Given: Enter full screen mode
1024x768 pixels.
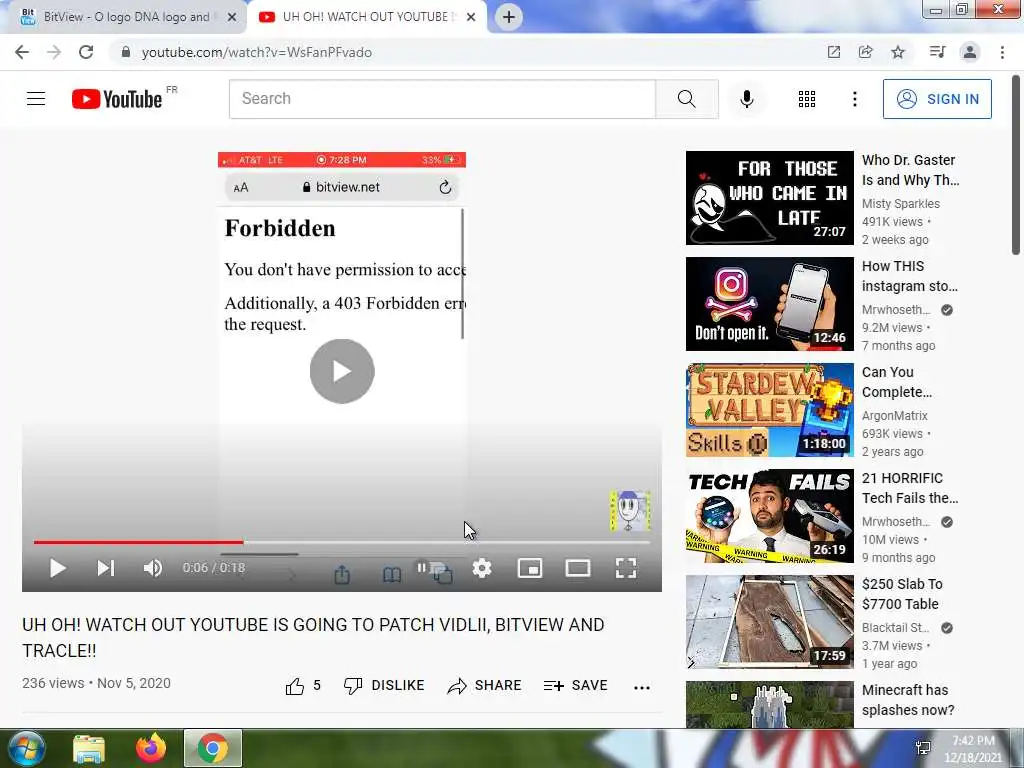Looking at the screenshot, I should (626, 568).
